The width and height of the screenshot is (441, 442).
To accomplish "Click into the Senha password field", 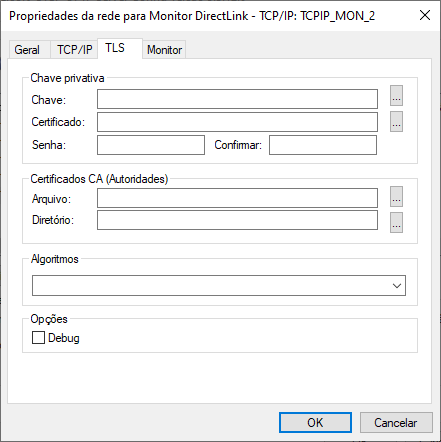I will tap(151, 145).
